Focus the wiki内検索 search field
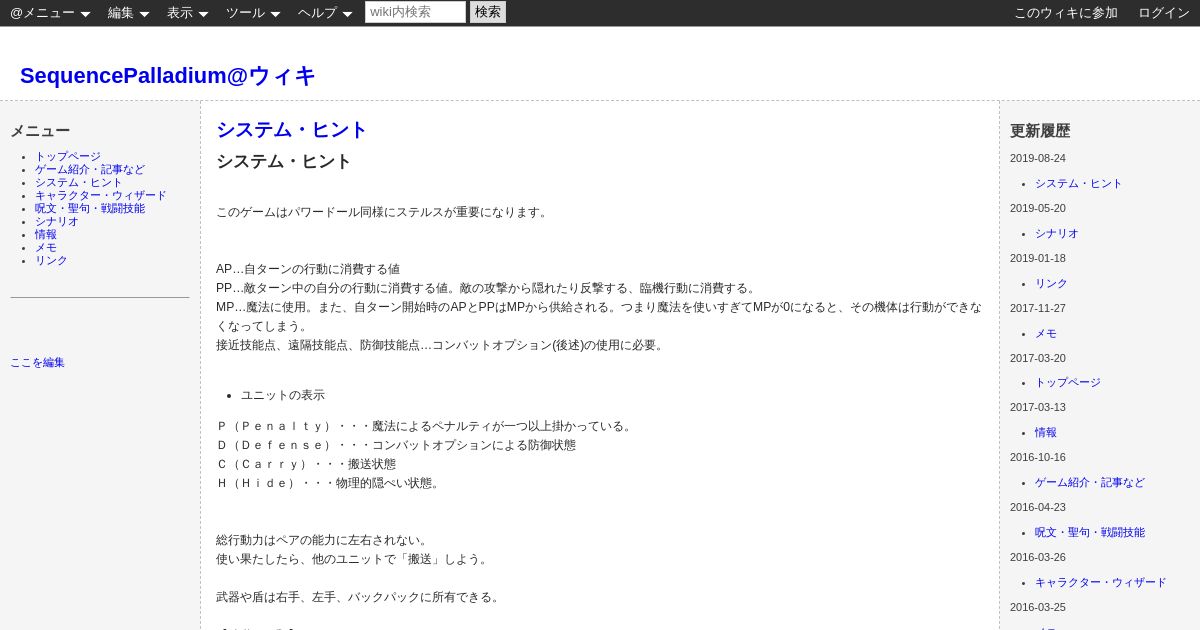Image resolution: width=1200 pixels, height=630 pixels. (415, 12)
